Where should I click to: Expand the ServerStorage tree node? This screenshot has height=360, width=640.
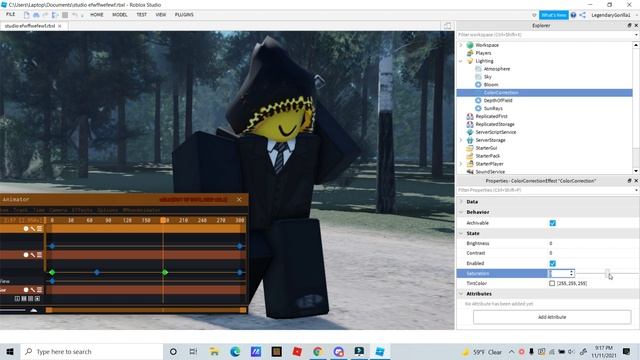[x=461, y=140]
